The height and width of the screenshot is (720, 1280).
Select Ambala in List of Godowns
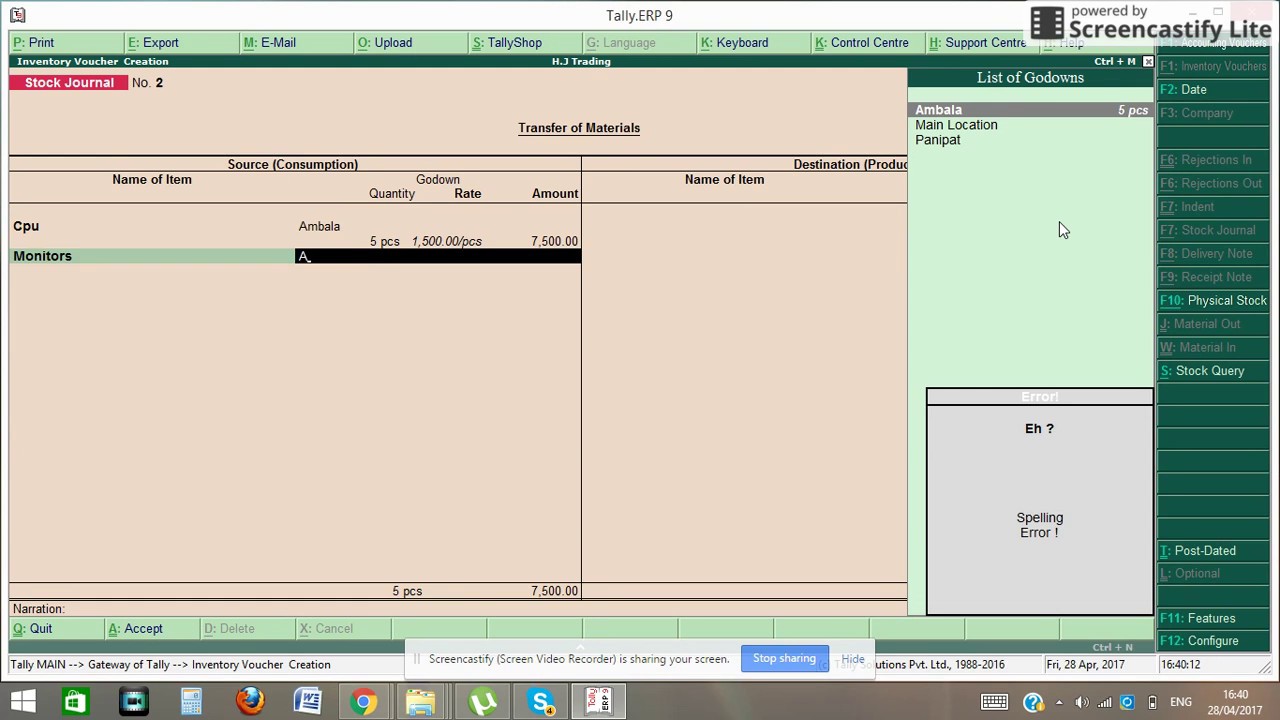(1031, 110)
